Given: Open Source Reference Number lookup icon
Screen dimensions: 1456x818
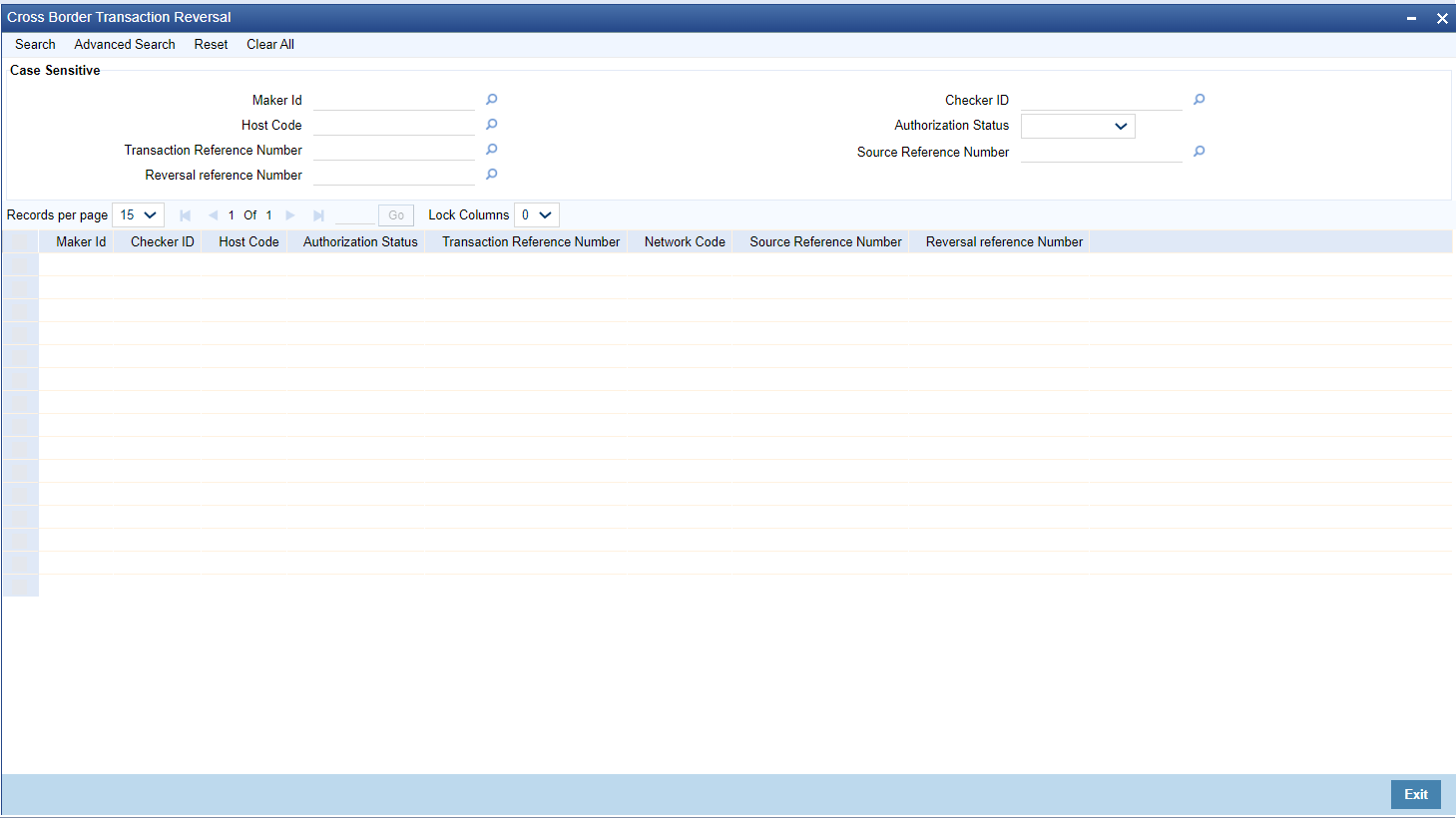Looking at the screenshot, I should [1200, 152].
